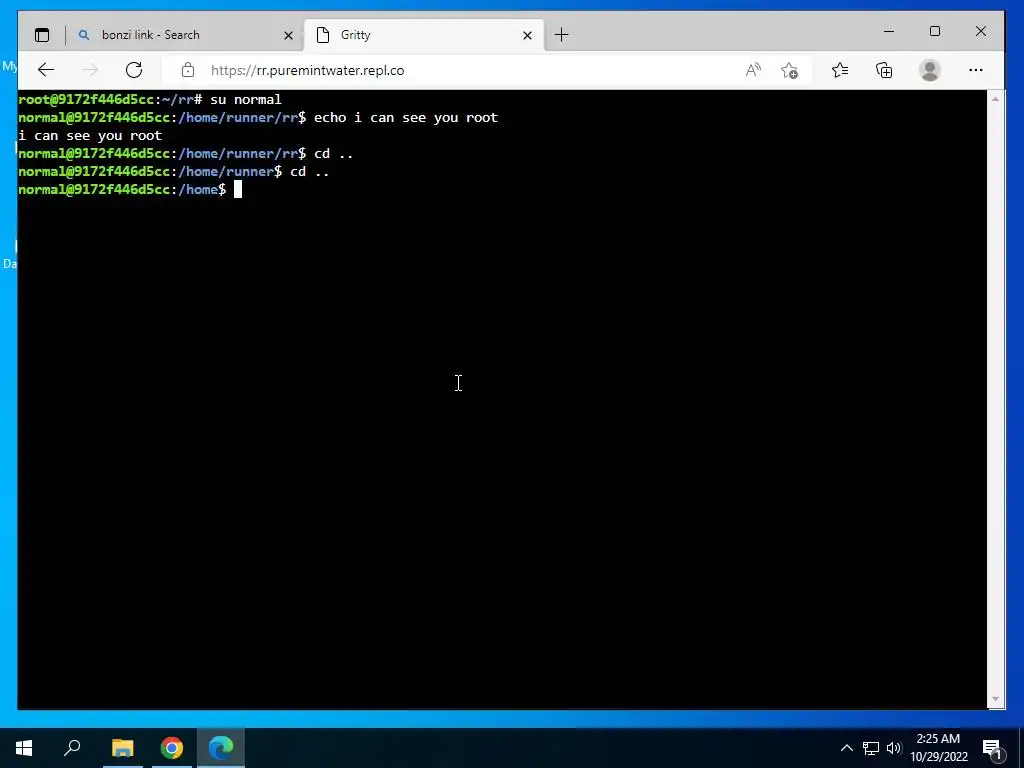Viewport: 1024px width, 768px height.
Task: Select Microsoft Edge taskbar icon
Action: point(221,748)
